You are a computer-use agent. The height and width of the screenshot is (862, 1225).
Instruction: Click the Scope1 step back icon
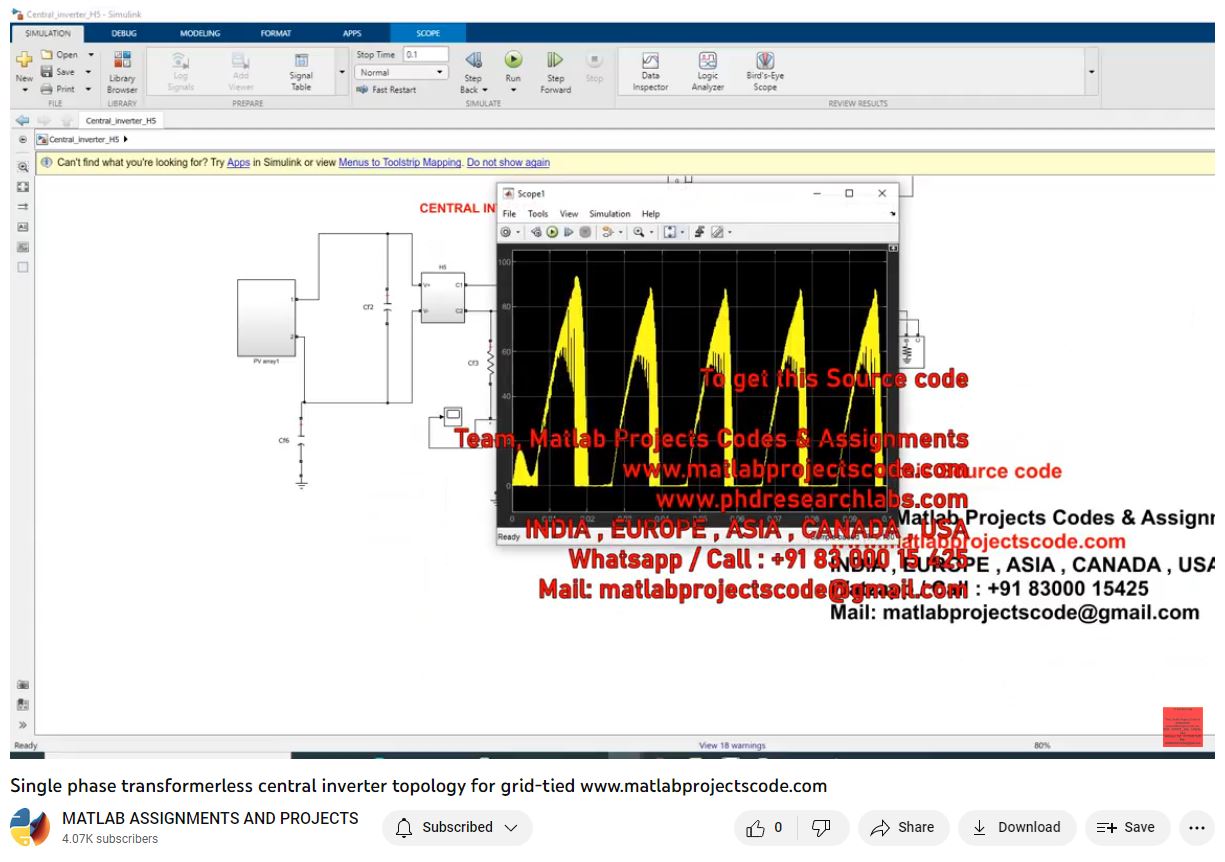pos(536,232)
